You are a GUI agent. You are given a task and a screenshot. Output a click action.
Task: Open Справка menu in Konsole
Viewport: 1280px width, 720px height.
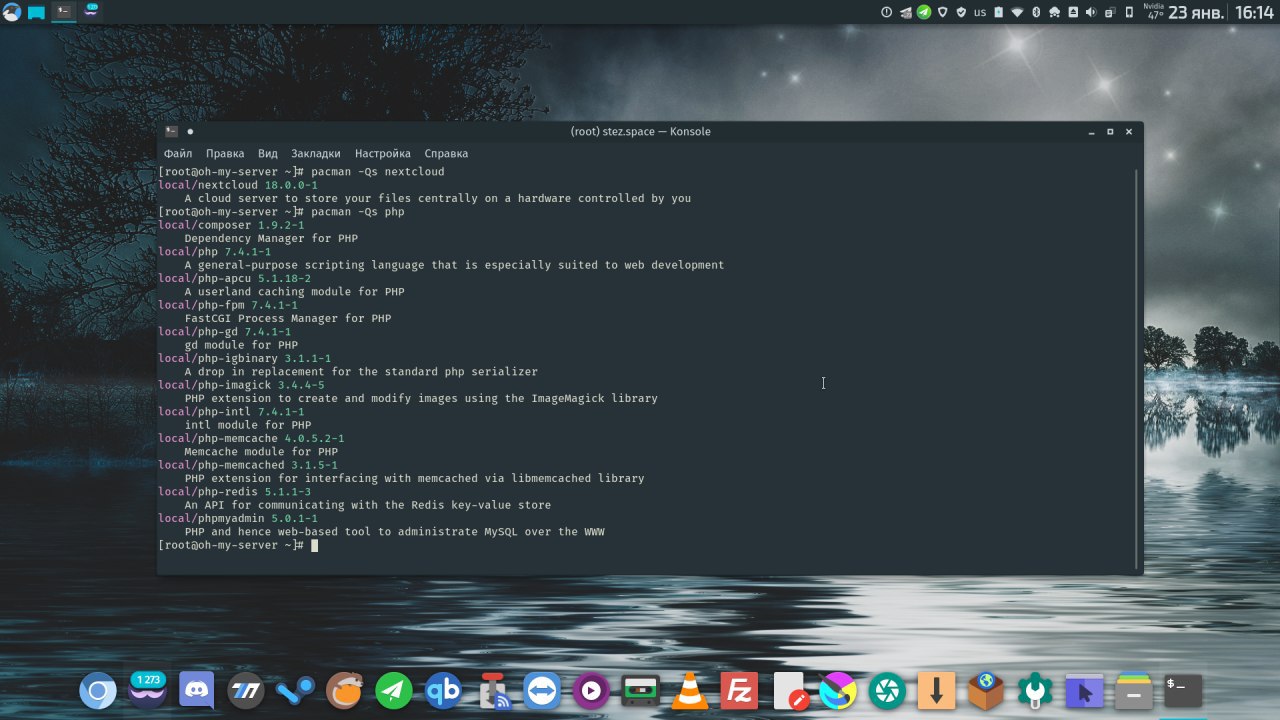pos(446,154)
